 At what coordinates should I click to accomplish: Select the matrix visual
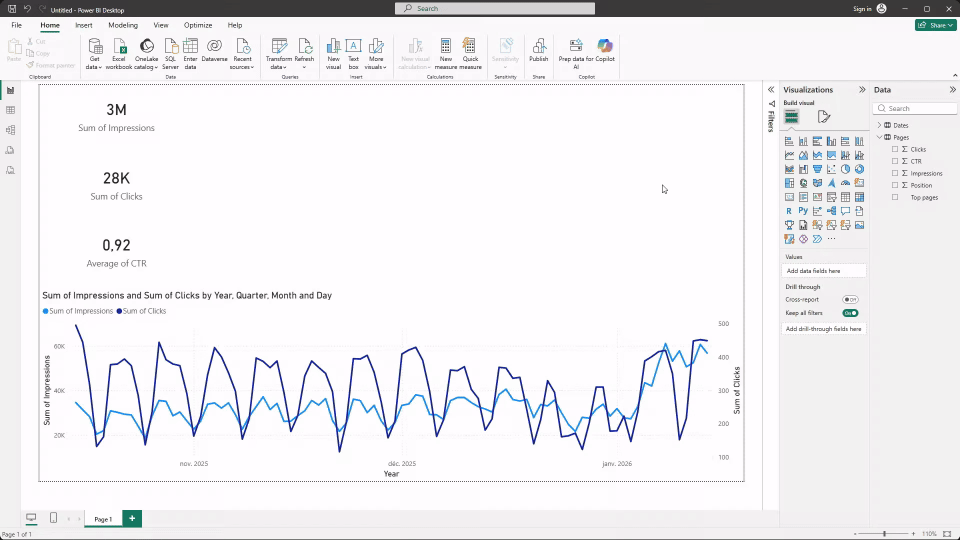pos(860,197)
